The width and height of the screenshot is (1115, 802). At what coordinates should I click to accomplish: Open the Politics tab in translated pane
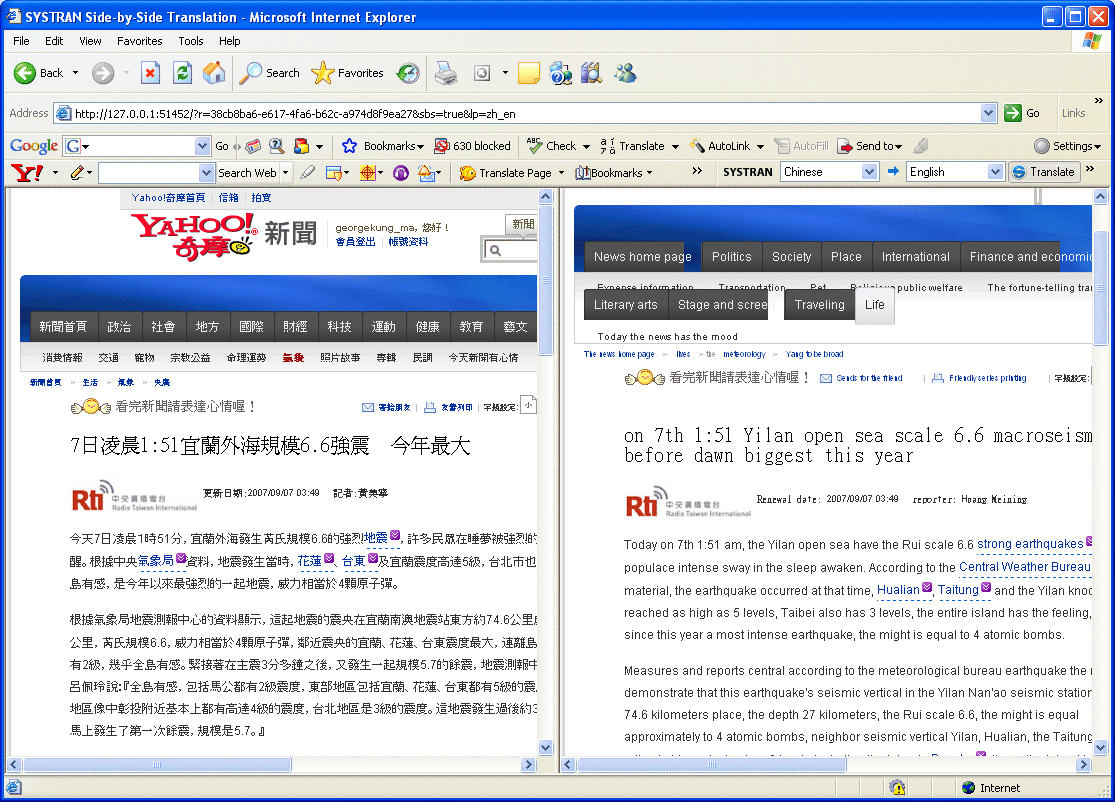731,257
